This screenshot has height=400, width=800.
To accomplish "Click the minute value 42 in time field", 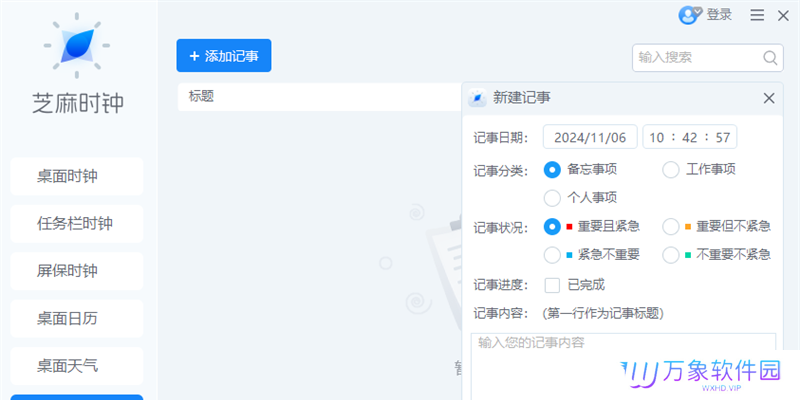I will tap(690, 138).
